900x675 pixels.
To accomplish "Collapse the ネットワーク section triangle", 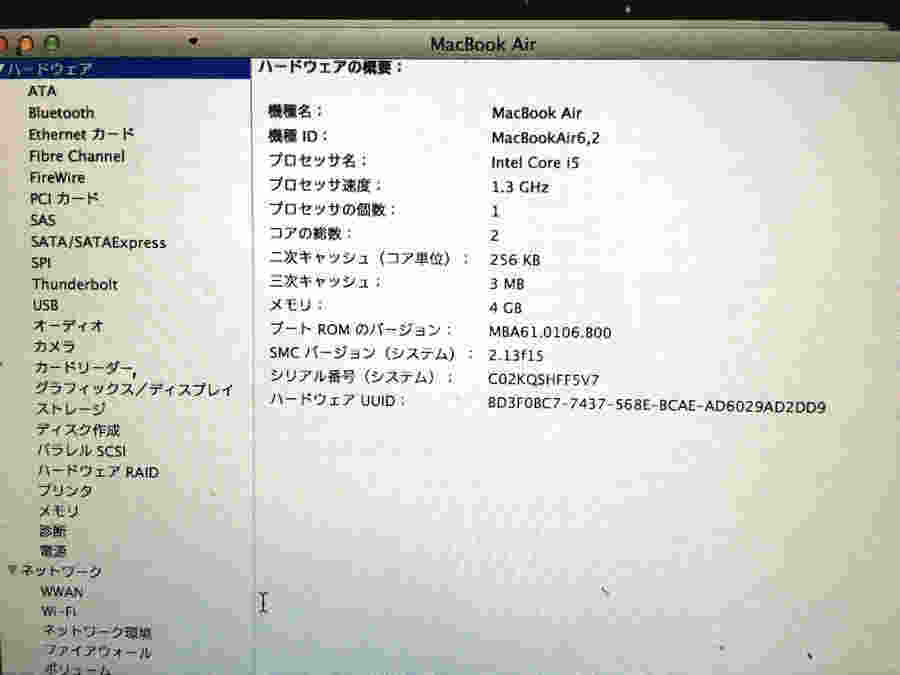I will point(13,570).
